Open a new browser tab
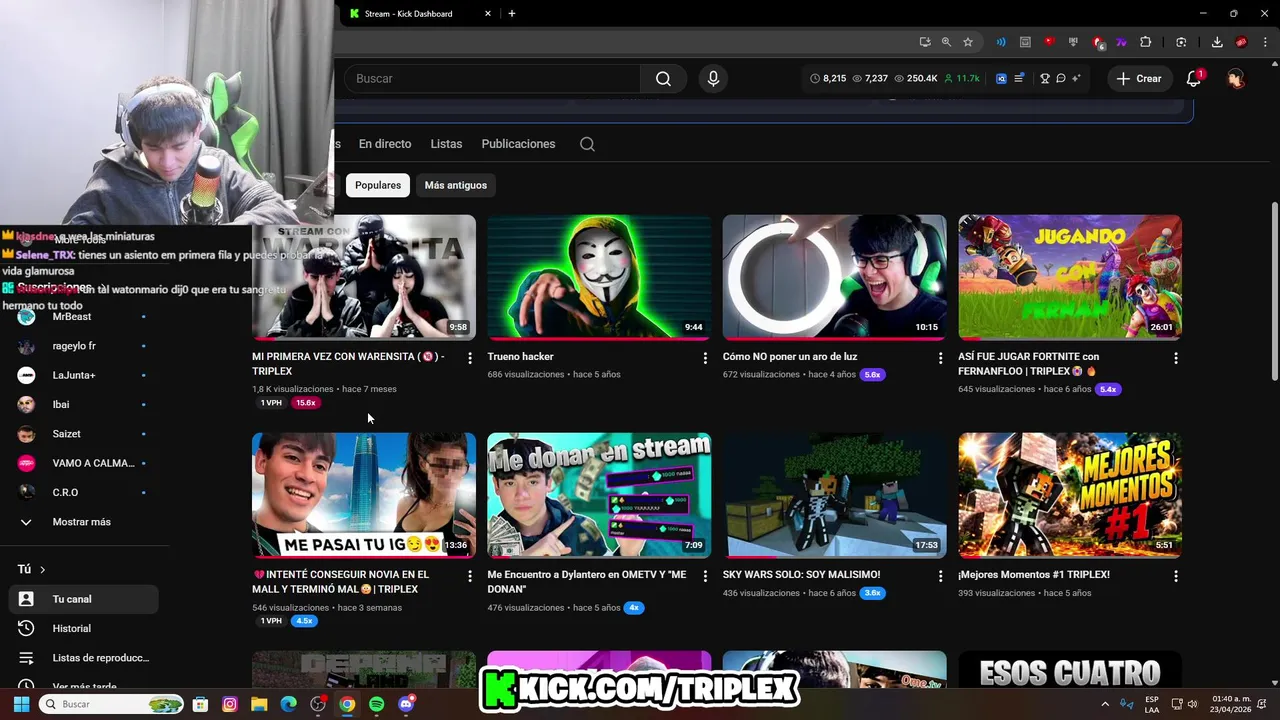Screen dimensions: 1280x720 coord(512,14)
